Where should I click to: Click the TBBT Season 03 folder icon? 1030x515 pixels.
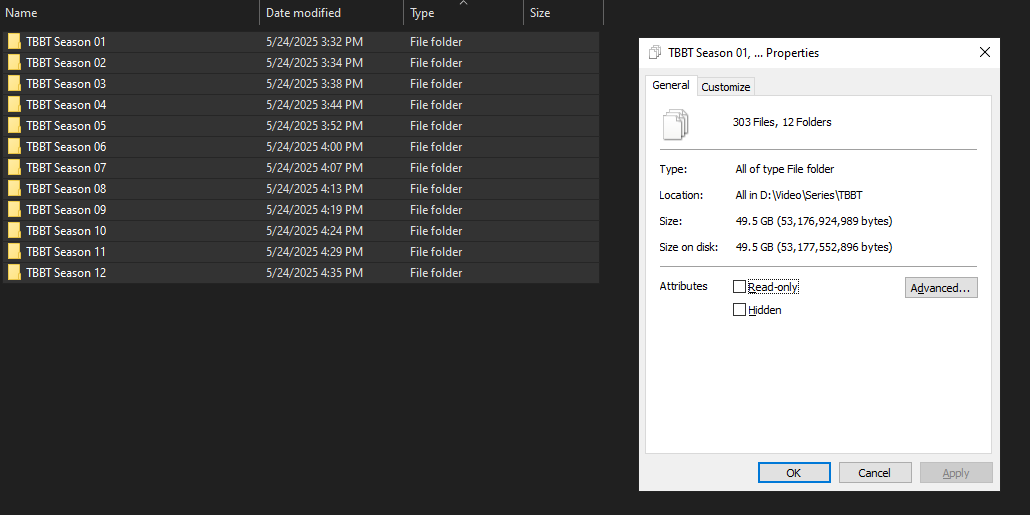[14, 84]
